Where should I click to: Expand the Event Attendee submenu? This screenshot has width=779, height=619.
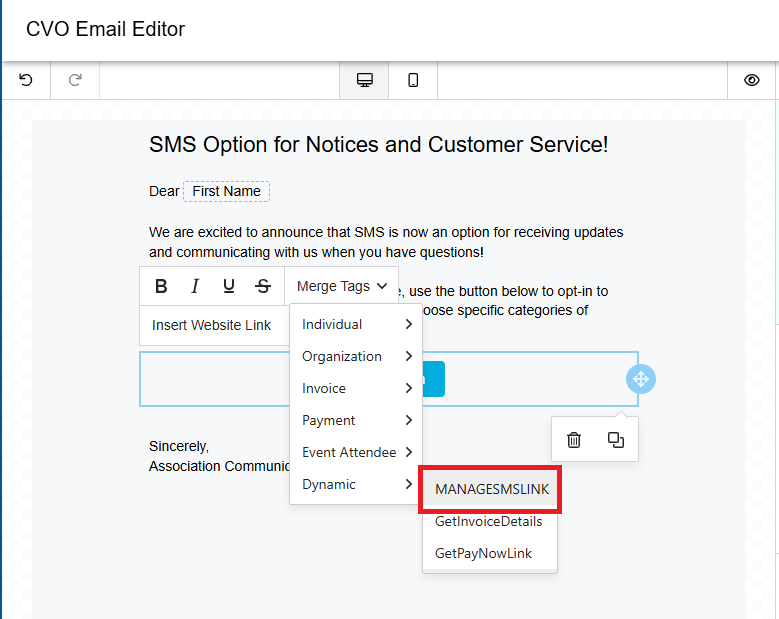pyautogui.click(x=356, y=452)
